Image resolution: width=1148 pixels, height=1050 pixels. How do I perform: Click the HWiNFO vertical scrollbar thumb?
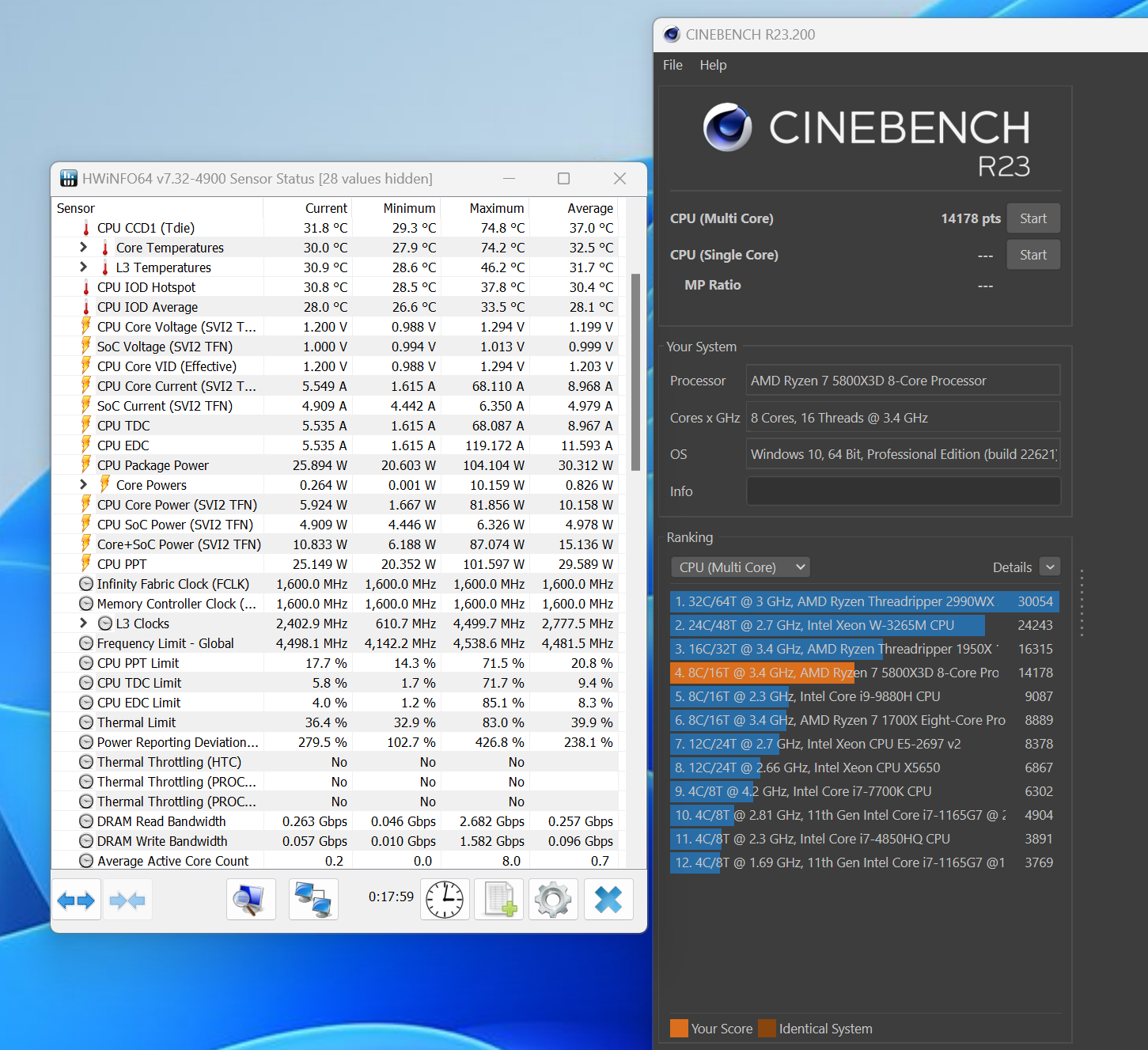(x=635, y=372)
